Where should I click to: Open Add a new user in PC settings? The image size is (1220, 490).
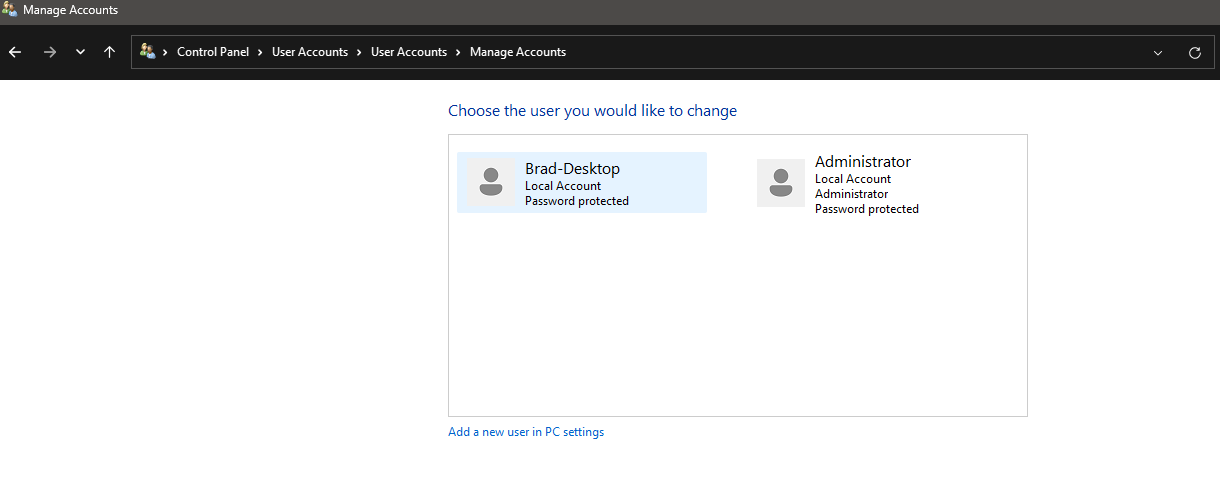pos(526,432)
